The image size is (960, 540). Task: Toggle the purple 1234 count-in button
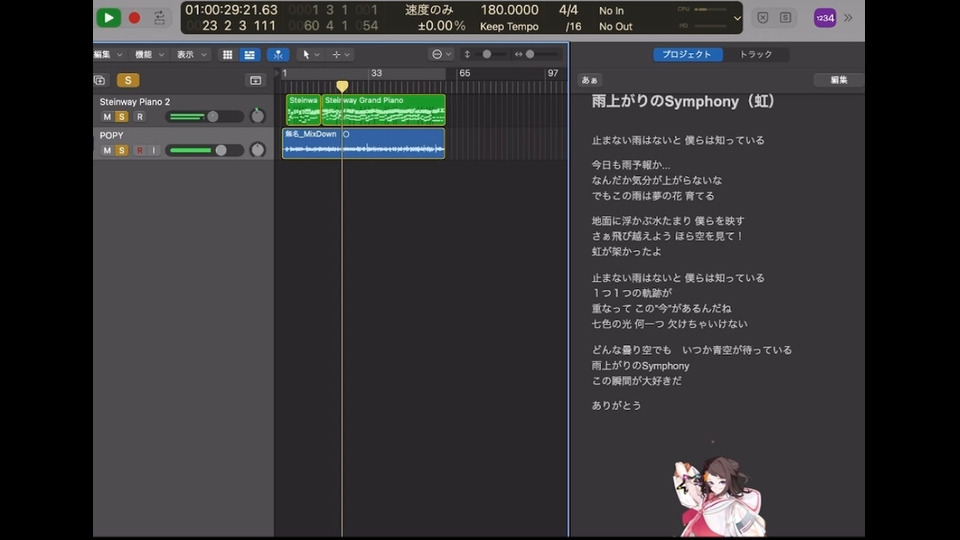click(x=825, y=18)
